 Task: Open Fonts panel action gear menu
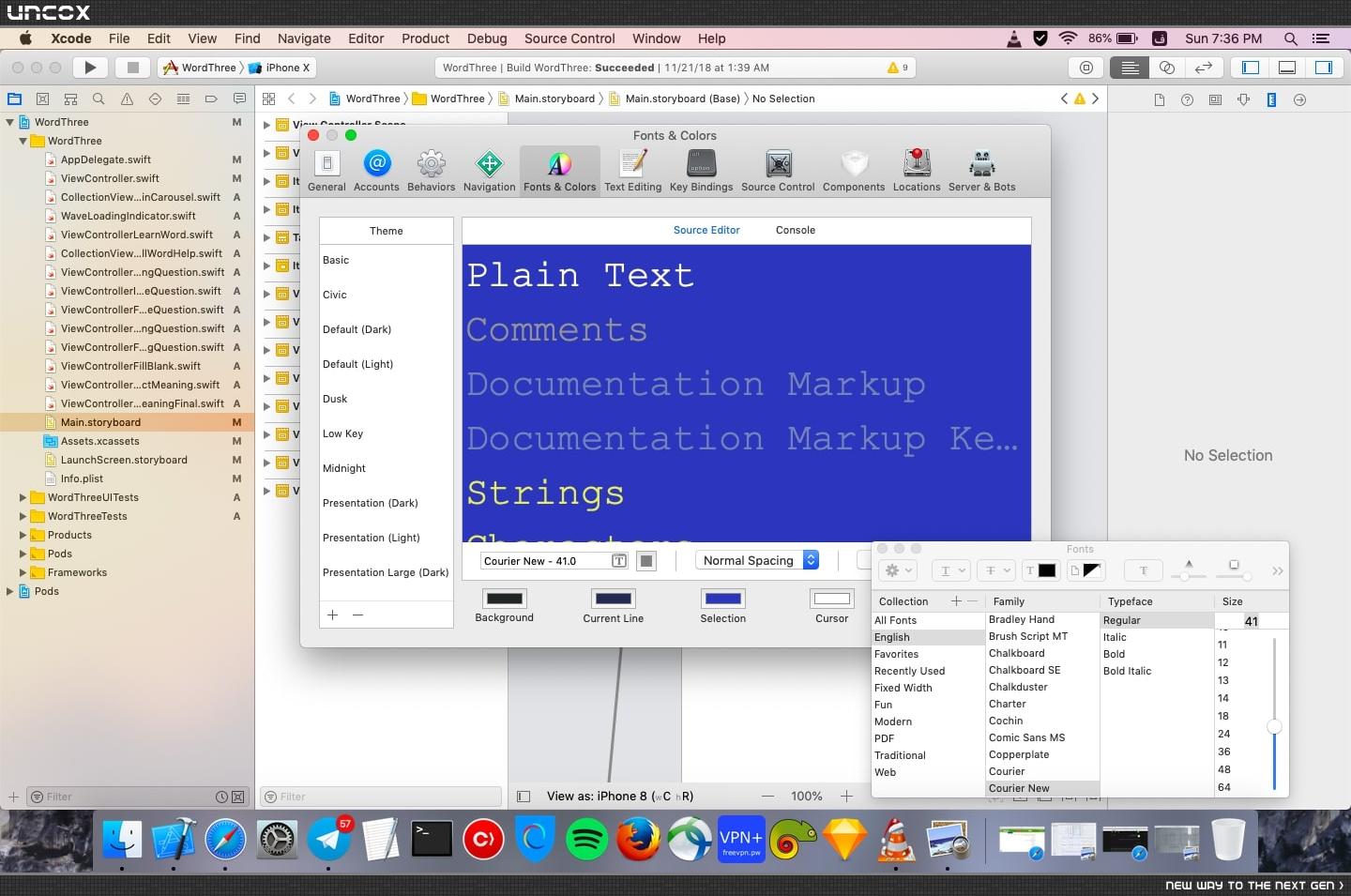pos(899,570)
